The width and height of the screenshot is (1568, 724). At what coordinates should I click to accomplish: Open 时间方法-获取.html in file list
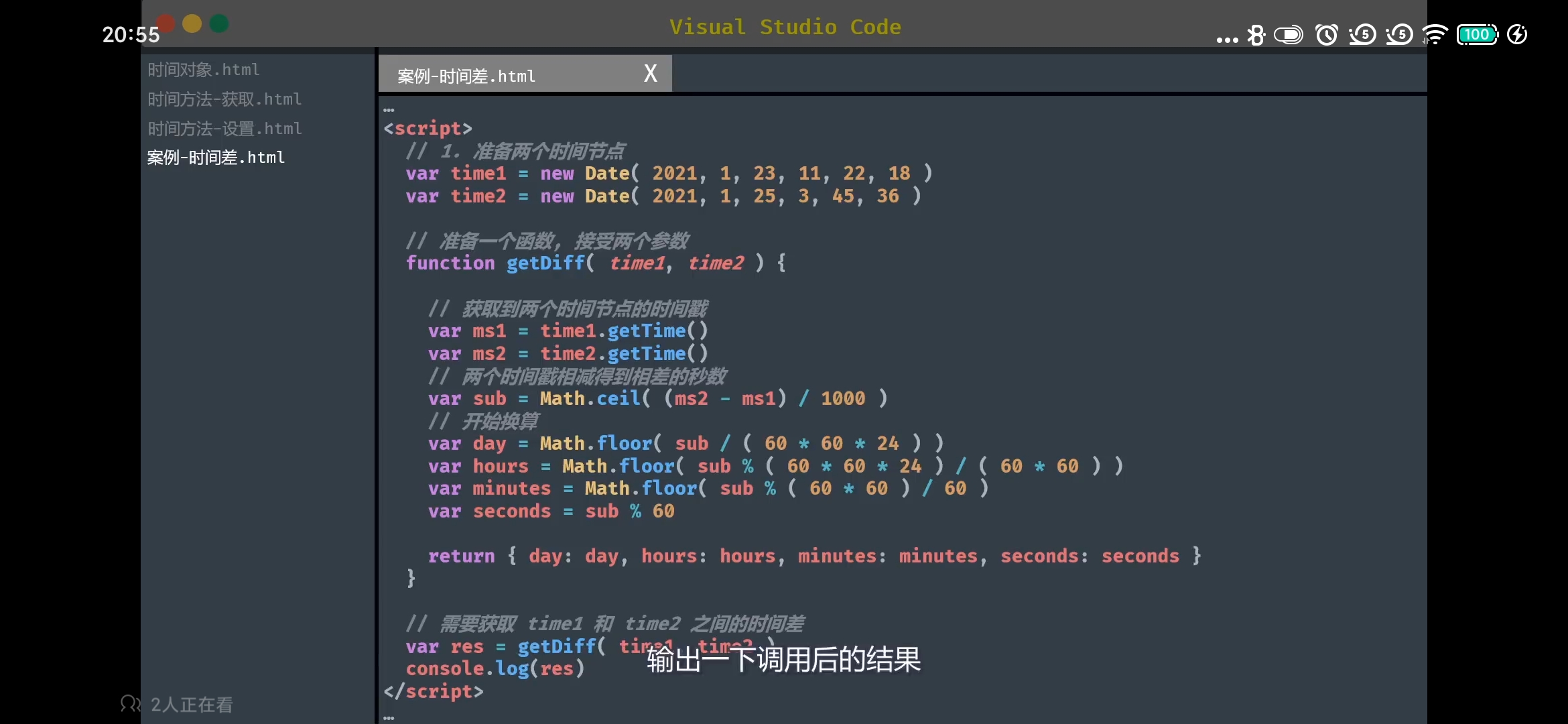pos(224,99)
